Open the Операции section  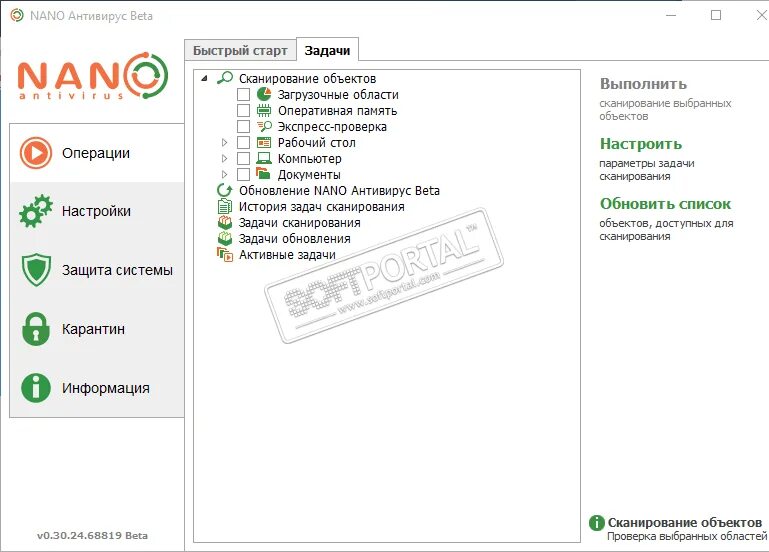coord(97,153)
